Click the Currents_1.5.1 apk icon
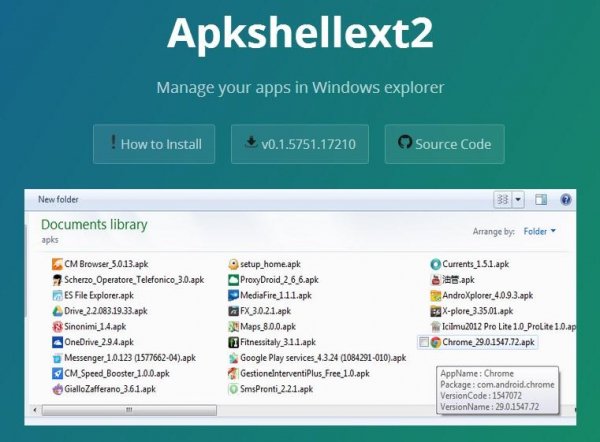The width and height of the screenshot is (600, 442). tap(435, 264)
